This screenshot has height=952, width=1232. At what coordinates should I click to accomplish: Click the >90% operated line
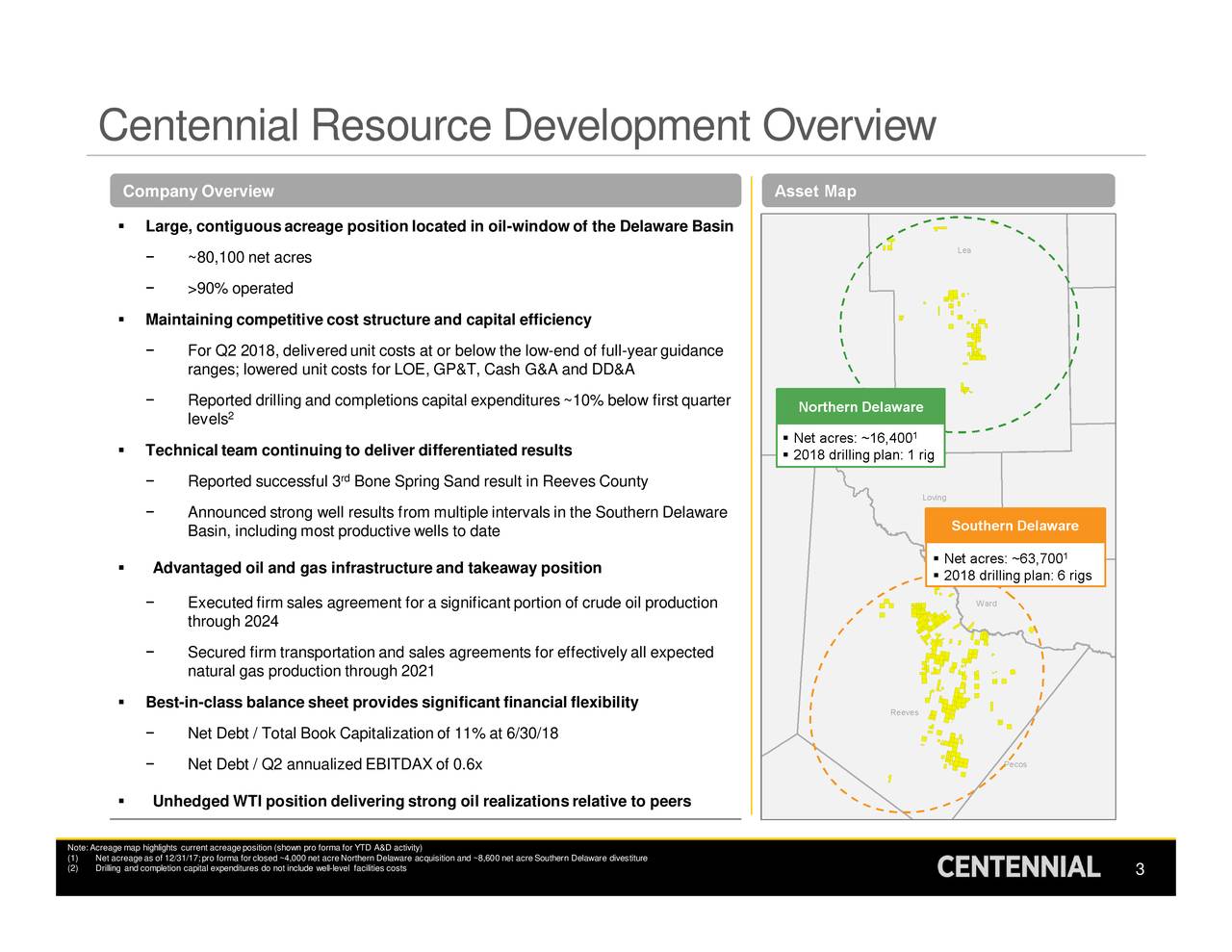pyautogui.click(x=241, y=288)
